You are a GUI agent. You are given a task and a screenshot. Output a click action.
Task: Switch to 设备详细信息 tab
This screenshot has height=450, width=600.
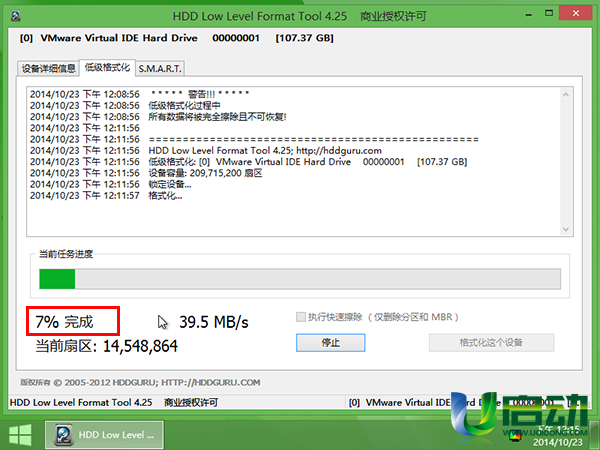pyautogui.click(x=49, y=69)
